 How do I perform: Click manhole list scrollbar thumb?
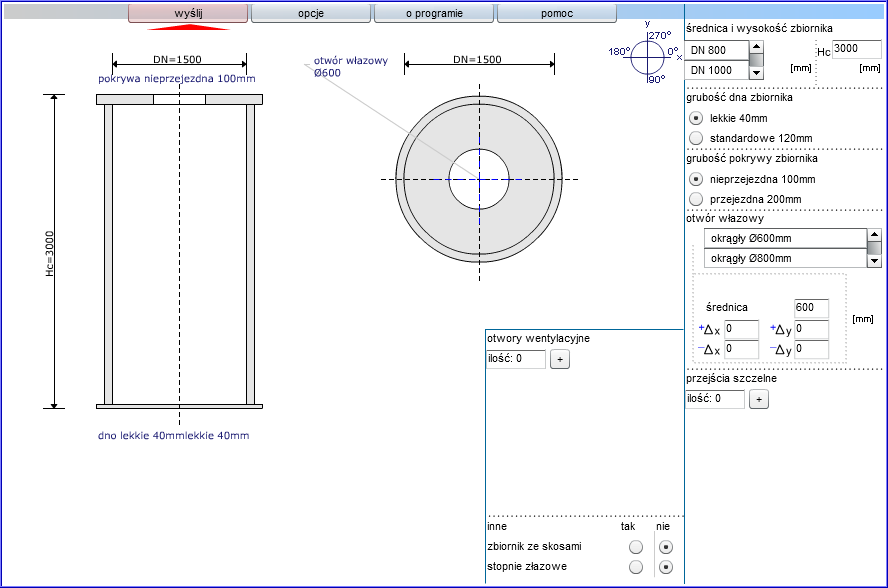(x=874, y=248)
